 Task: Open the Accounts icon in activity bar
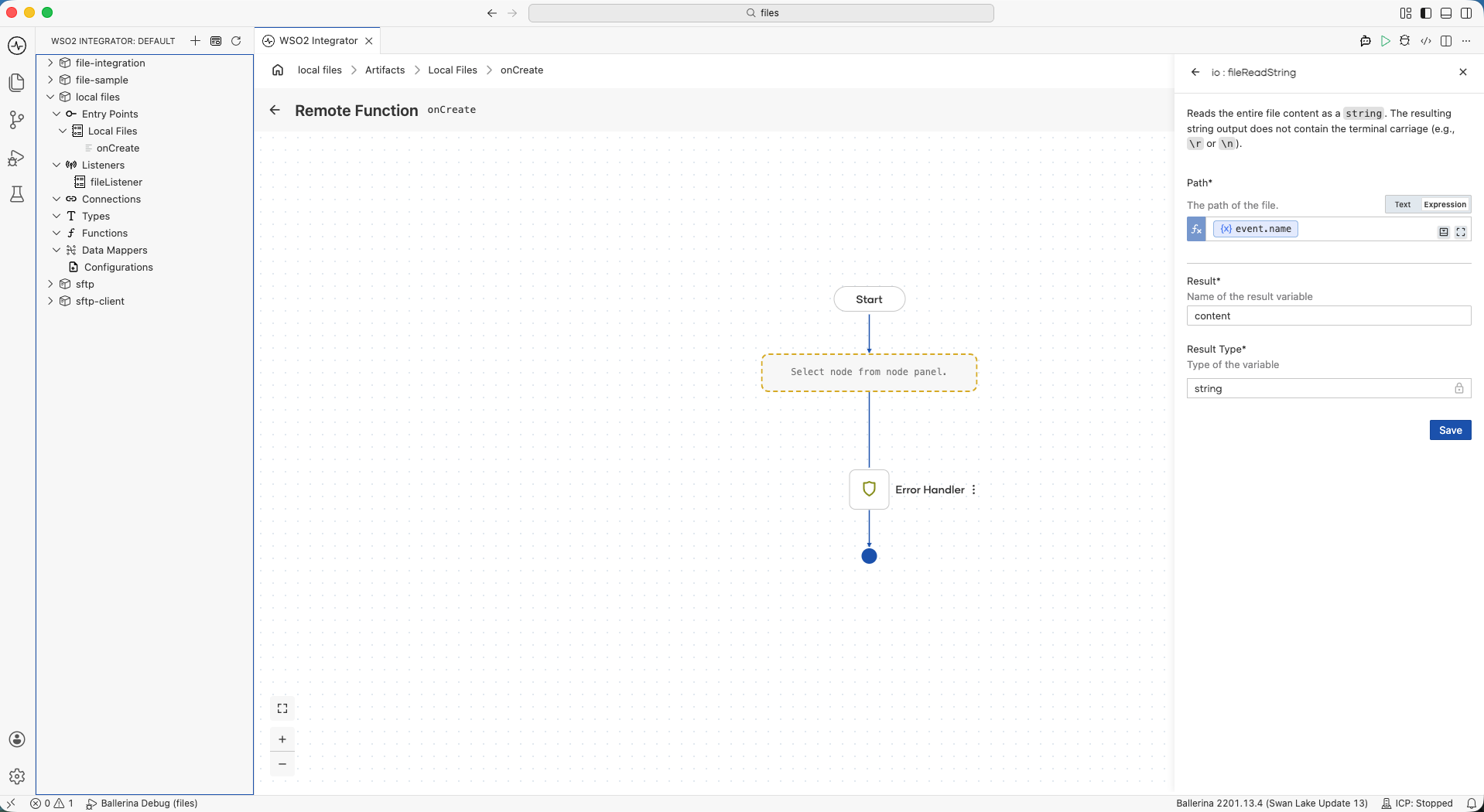click(x=17, y=739)
